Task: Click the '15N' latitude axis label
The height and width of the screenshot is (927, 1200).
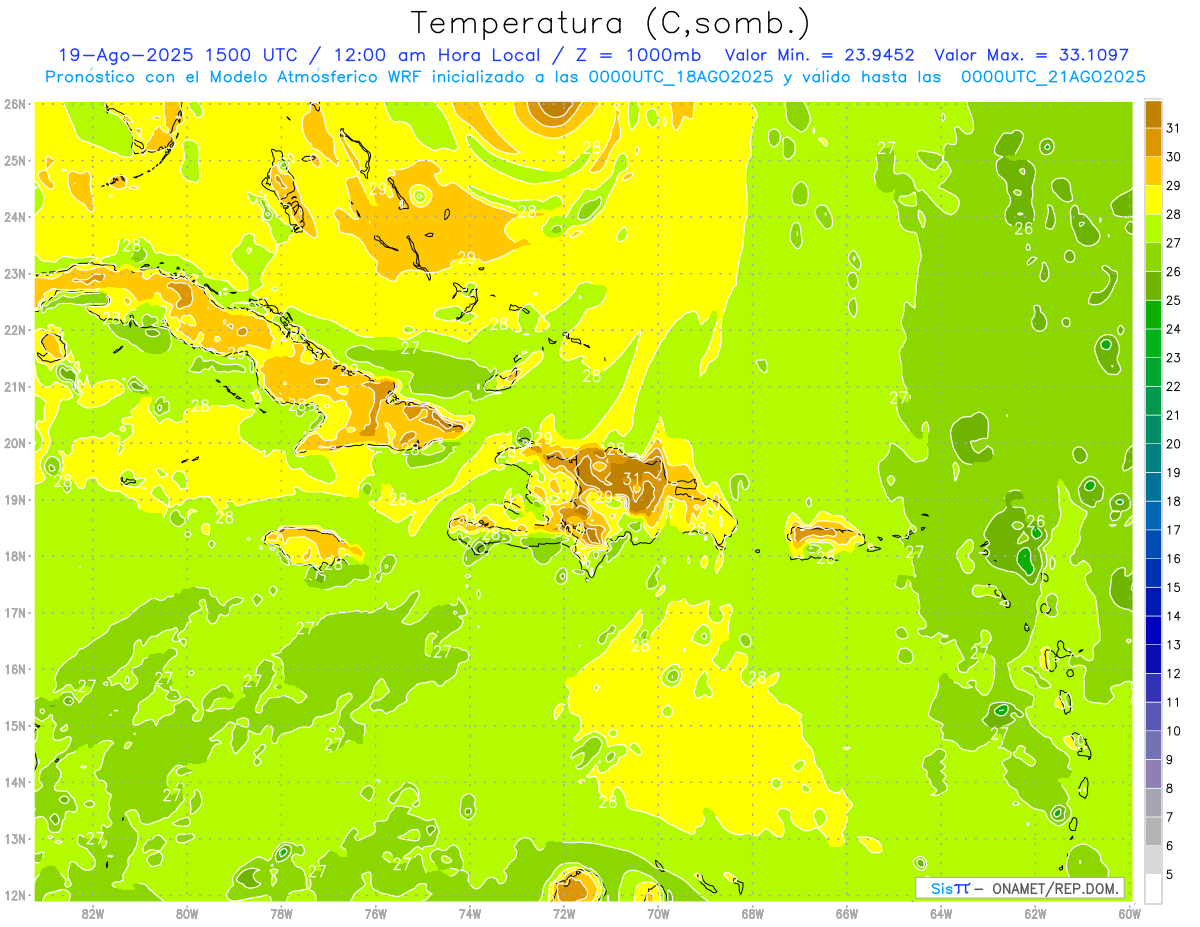Action: point(14,725)
